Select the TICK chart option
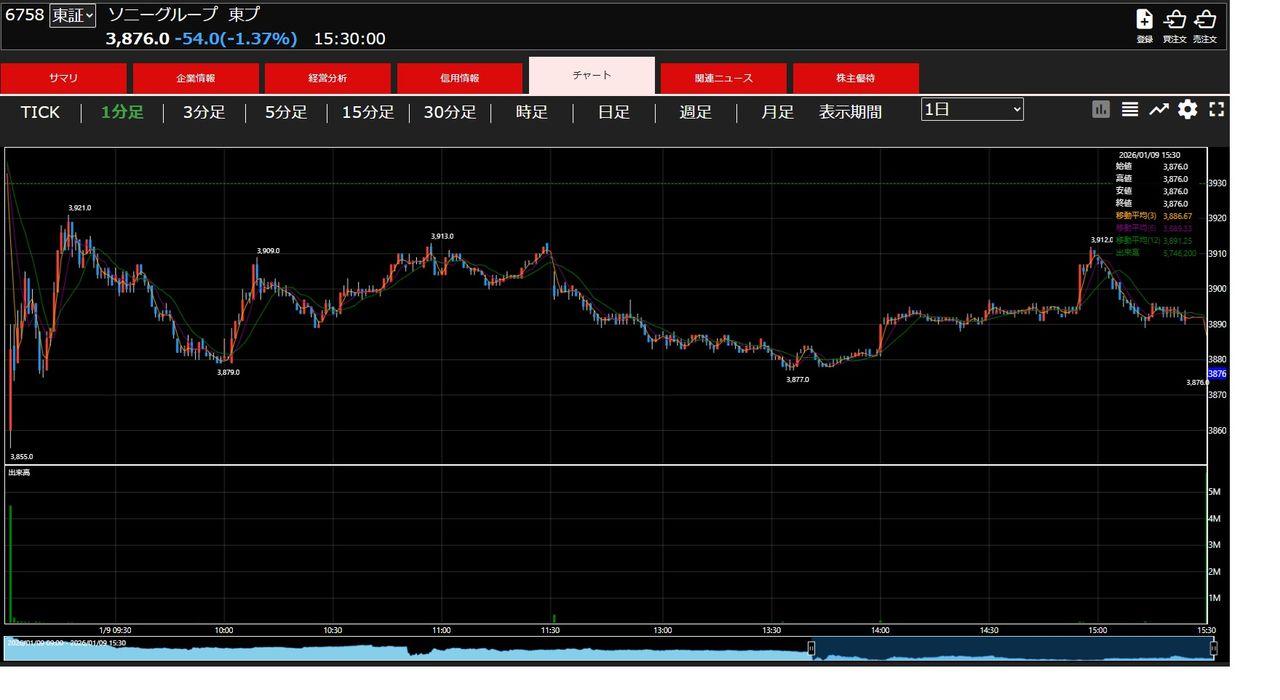Screen dimensions: 1280x700 coord(40,112)
